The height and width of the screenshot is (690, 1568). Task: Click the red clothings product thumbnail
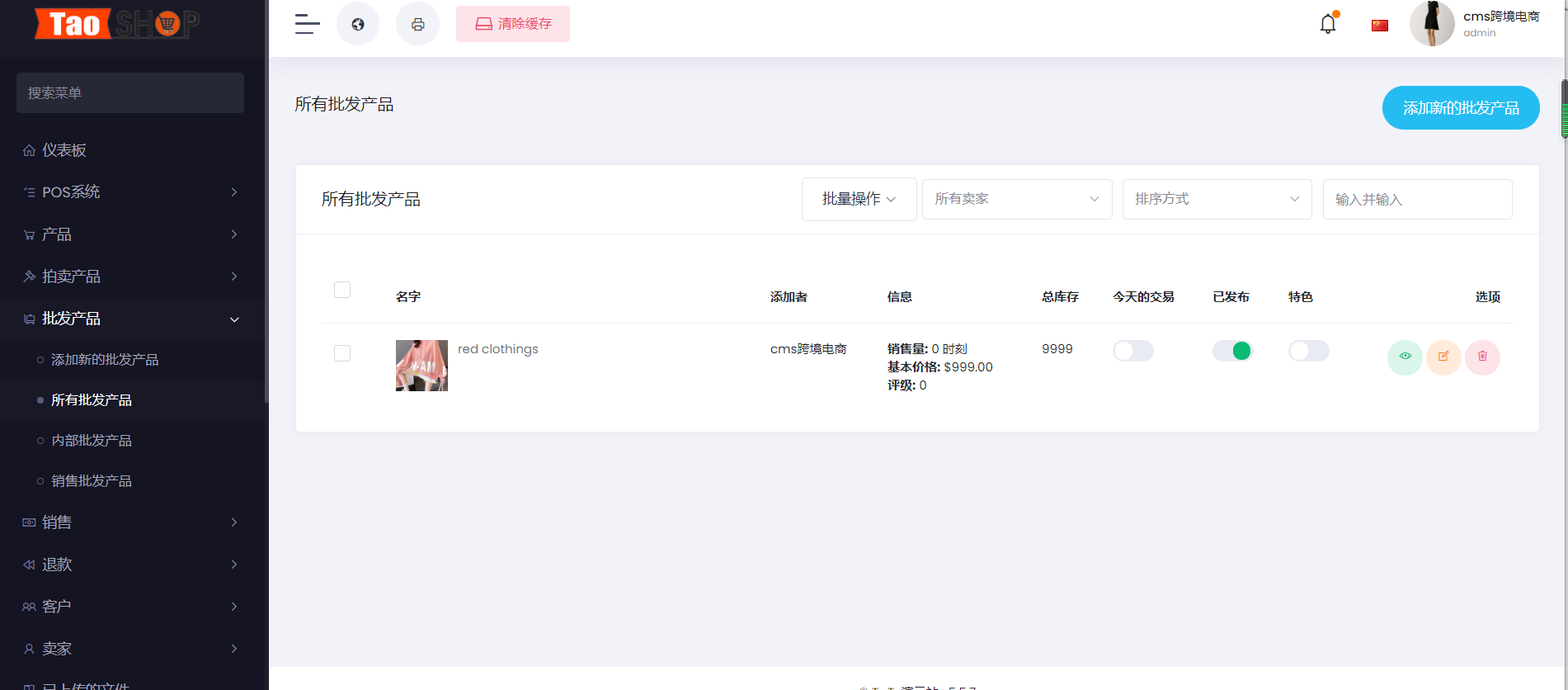pos(421,366)
